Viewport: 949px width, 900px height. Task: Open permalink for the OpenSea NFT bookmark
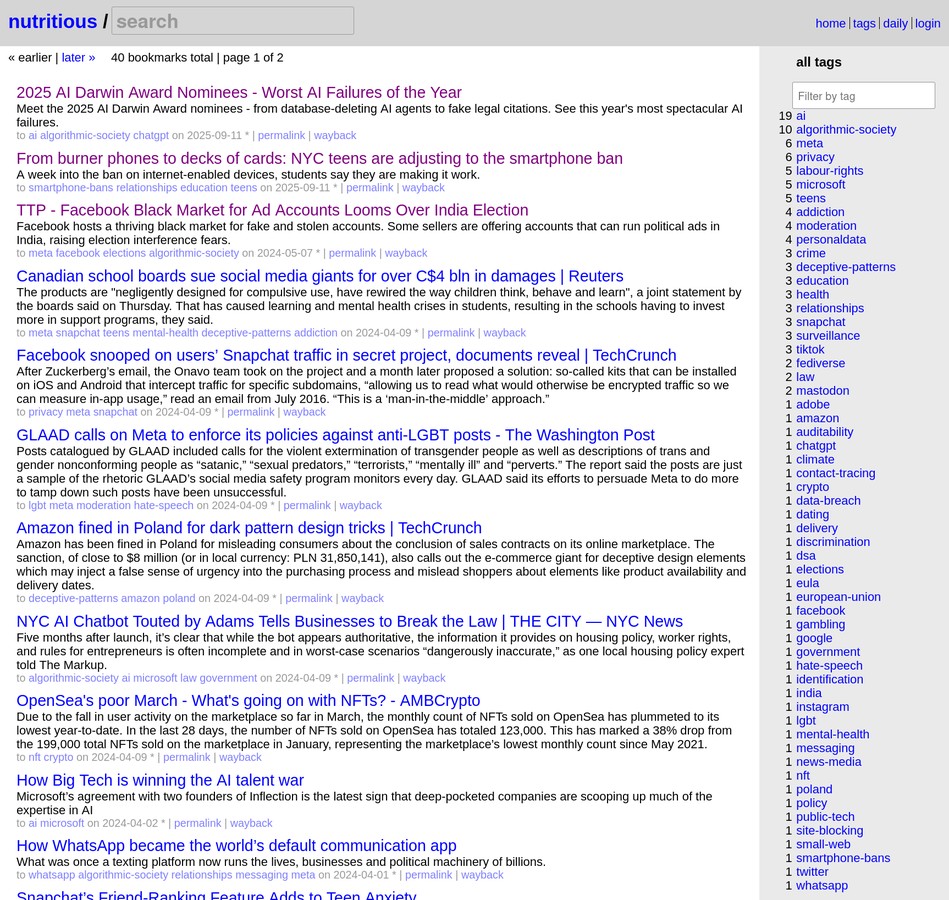(187, 758)
